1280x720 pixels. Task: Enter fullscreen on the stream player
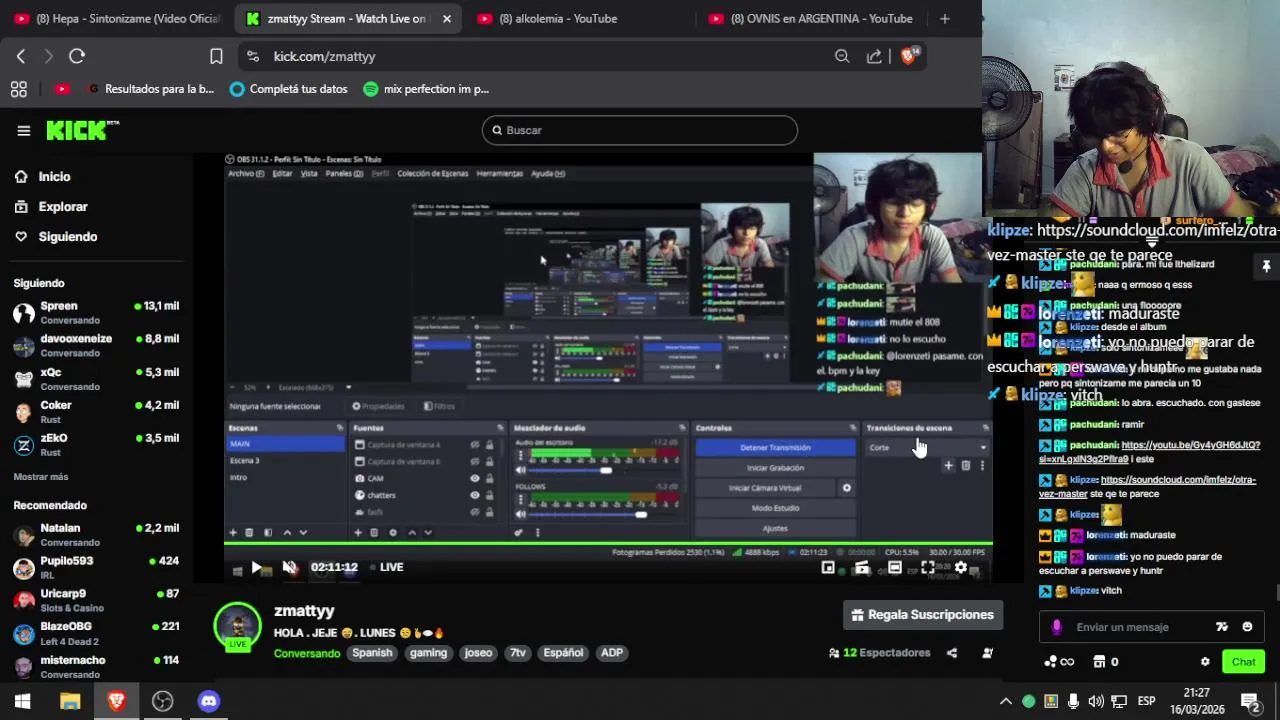point(928,567)
